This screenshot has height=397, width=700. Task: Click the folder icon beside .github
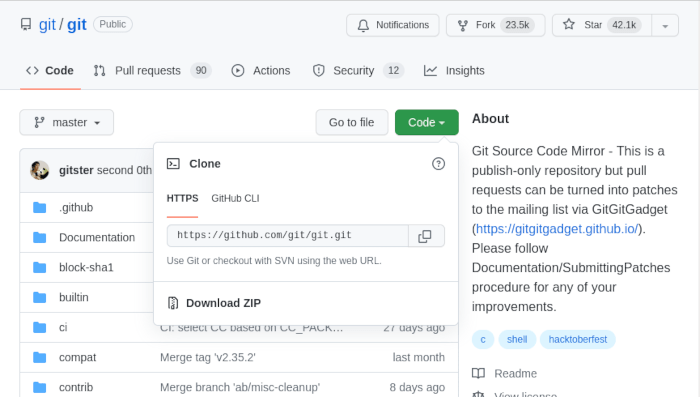click(40, 208)
